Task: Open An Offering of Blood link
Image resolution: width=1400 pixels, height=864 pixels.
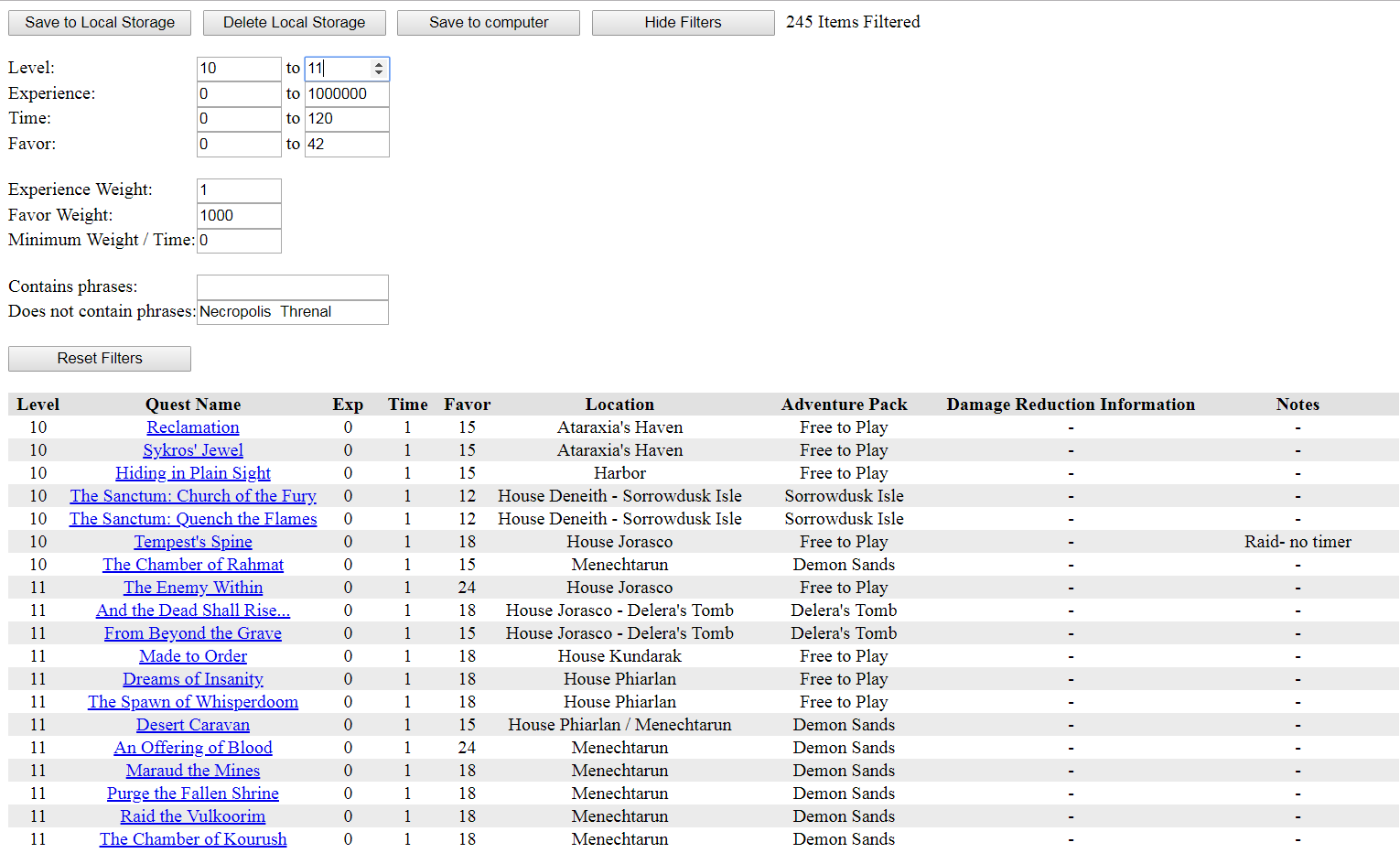Action: pyautogui.click(x=193, y=748)
